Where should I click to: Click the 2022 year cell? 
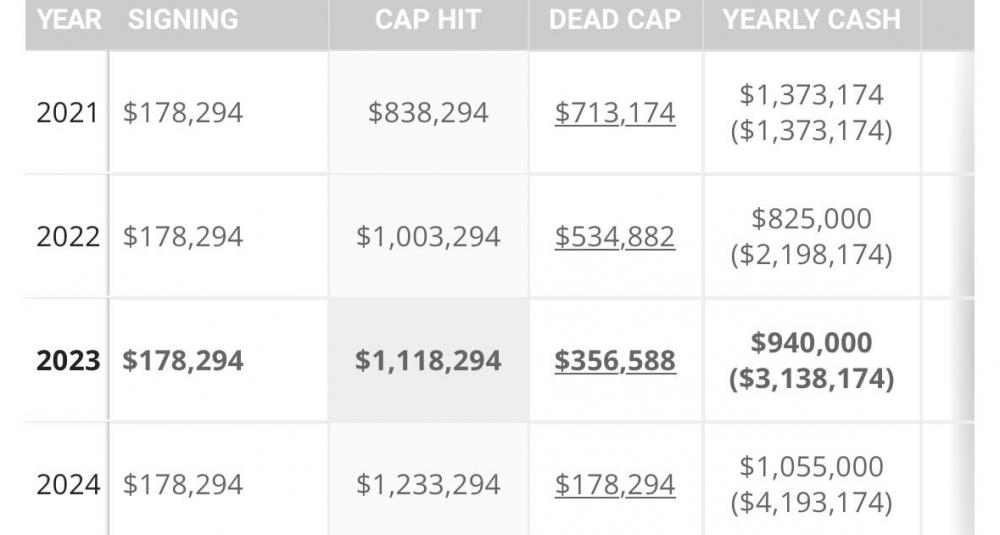67,237
